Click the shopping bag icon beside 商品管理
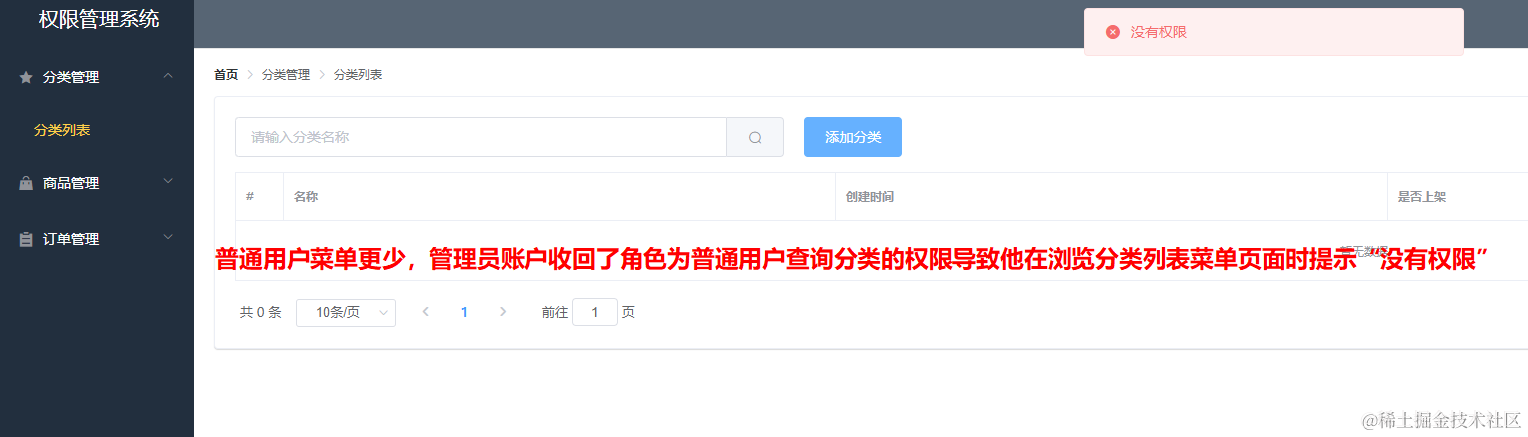This screenshot has height=437, width=1528. (26, 184)
